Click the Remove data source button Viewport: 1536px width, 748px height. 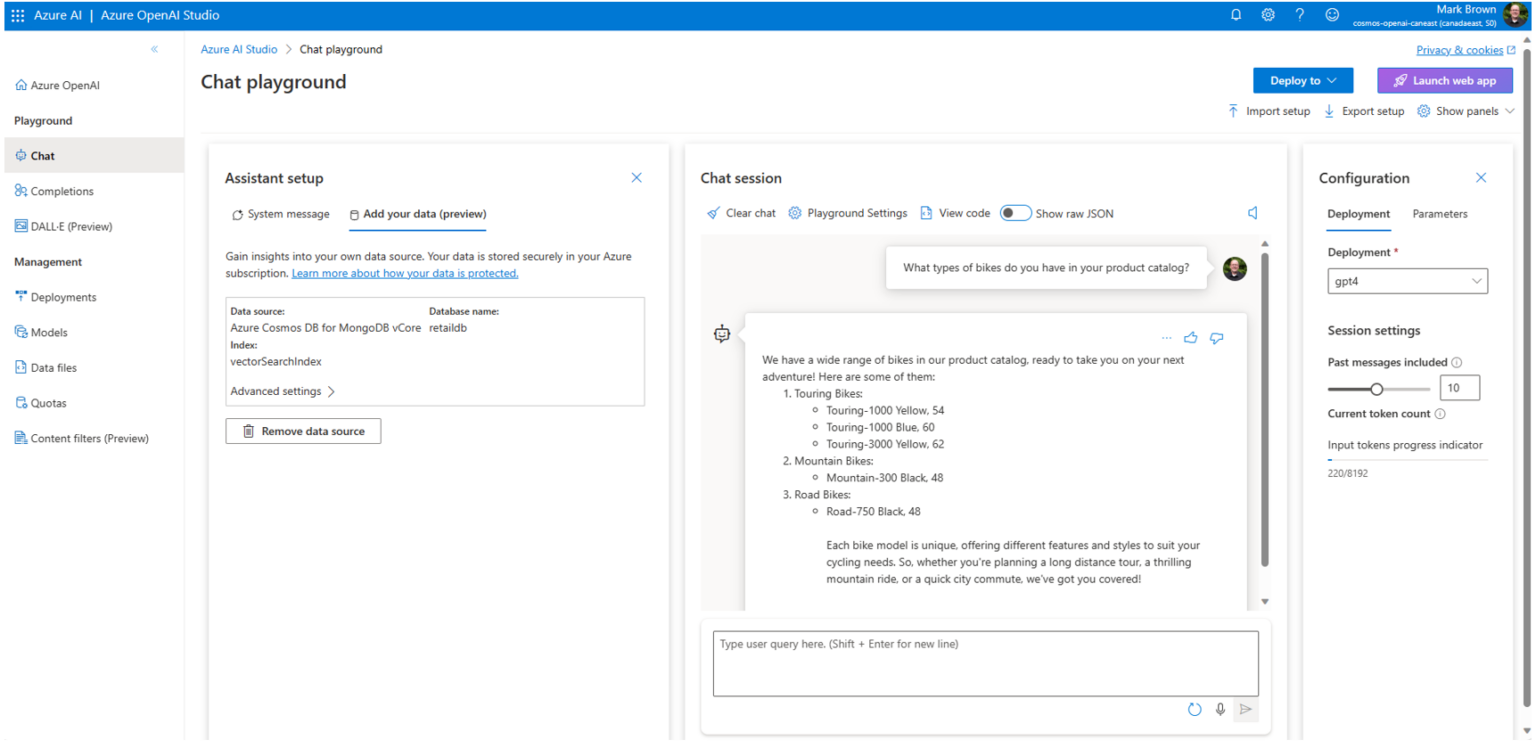pos(303,431)
